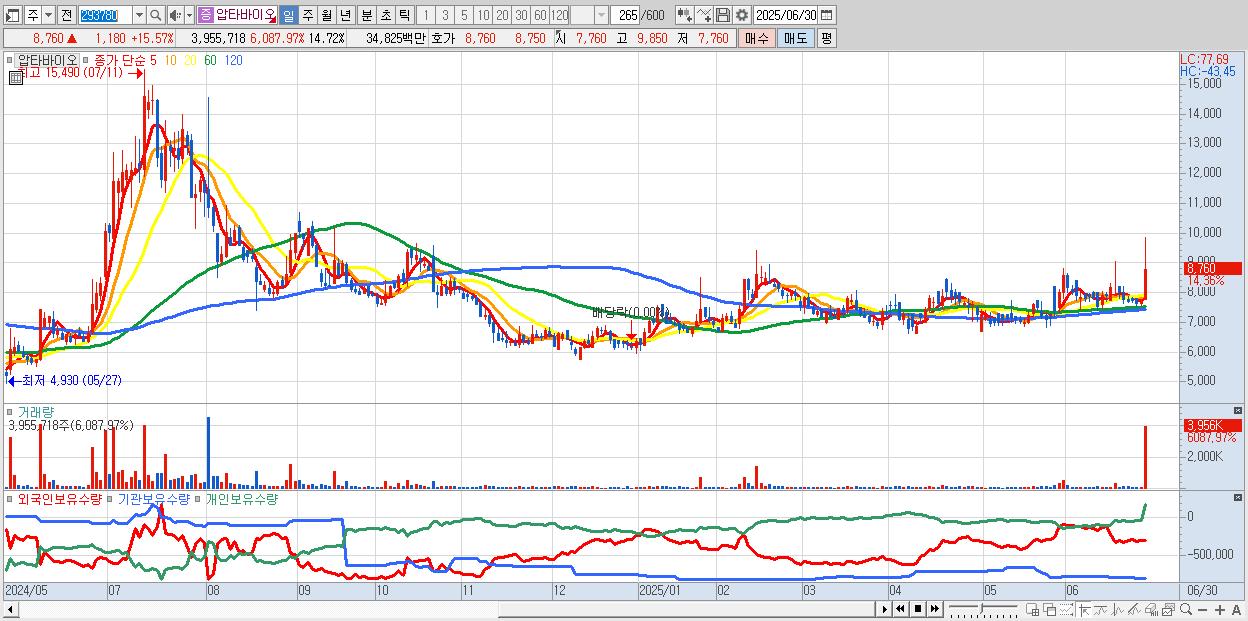The width and height of the screenshot is (1248, 621).
Task: Click the 265 bar count field
Action: click(625, 15)
